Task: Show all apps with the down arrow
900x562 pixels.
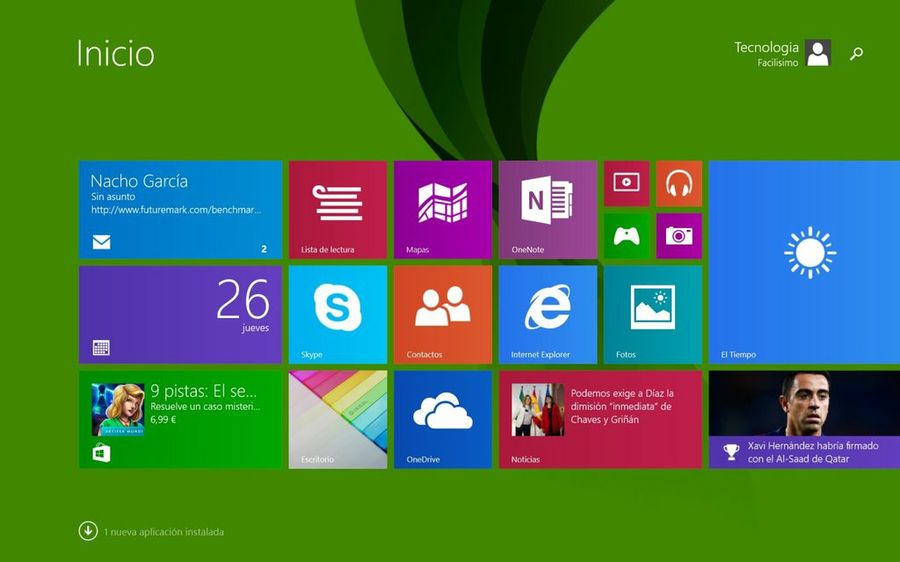Action: click(88, 531)
